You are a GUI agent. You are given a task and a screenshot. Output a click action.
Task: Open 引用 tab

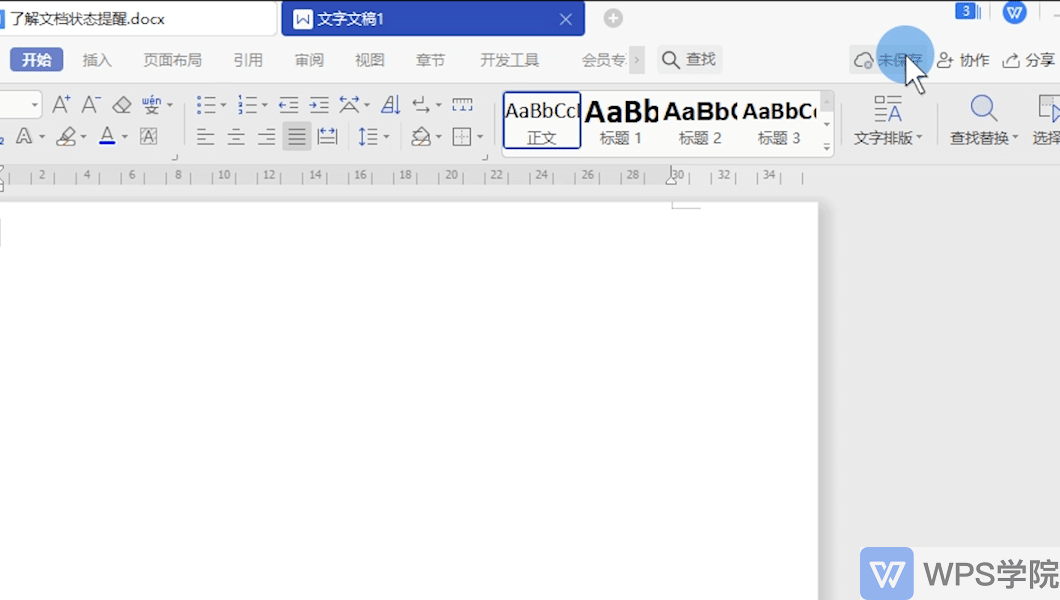[248, 60]
